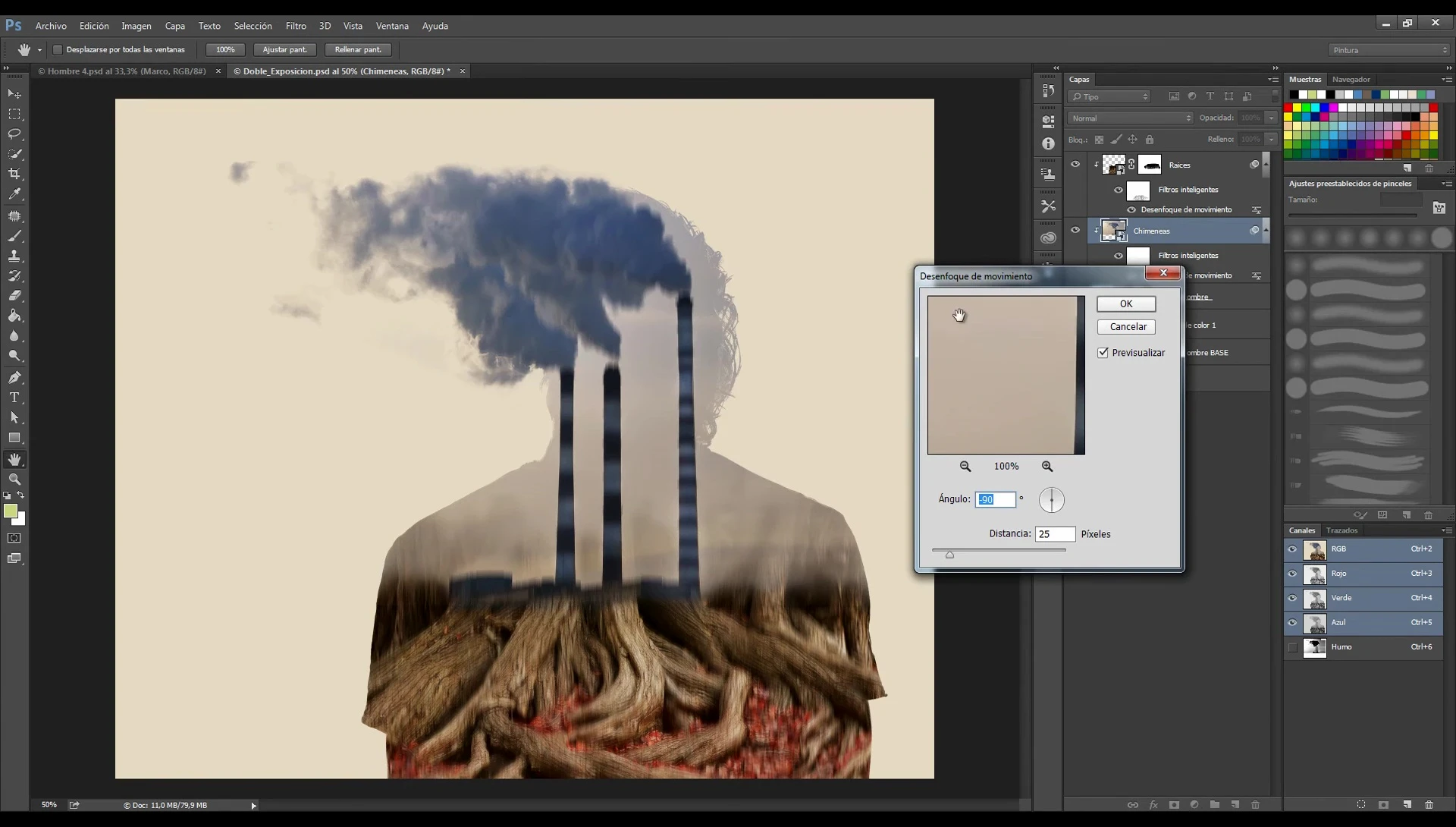Toggle Quick Mask mode icon
Image resolution: width=1456 pixels, height=827 pixels.
pyautogui.click(x=14, y=538)
